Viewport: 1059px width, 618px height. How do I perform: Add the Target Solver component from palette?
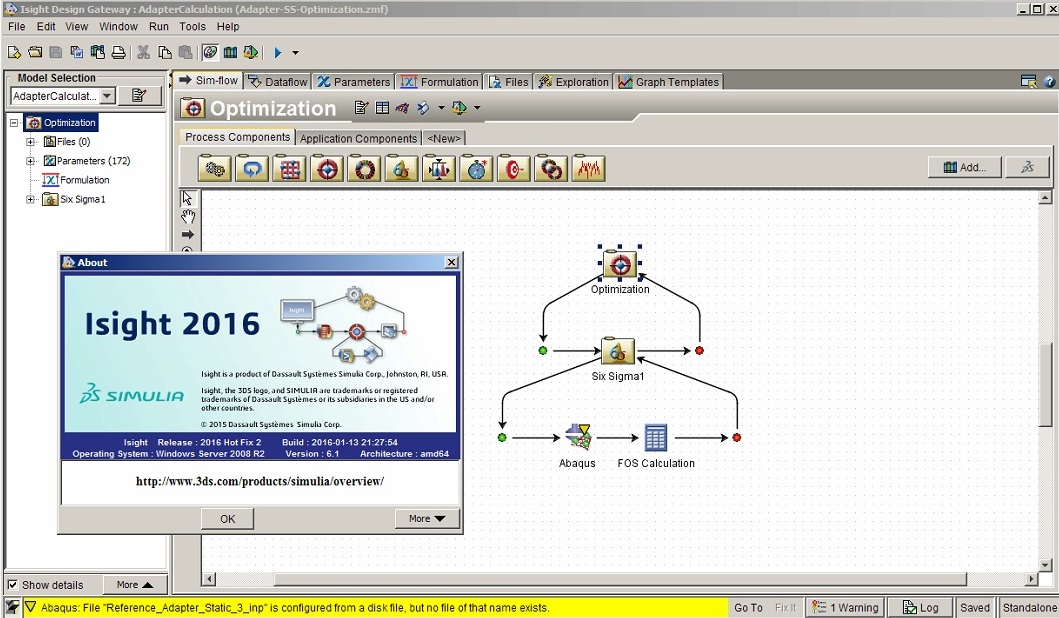(513, 168)
